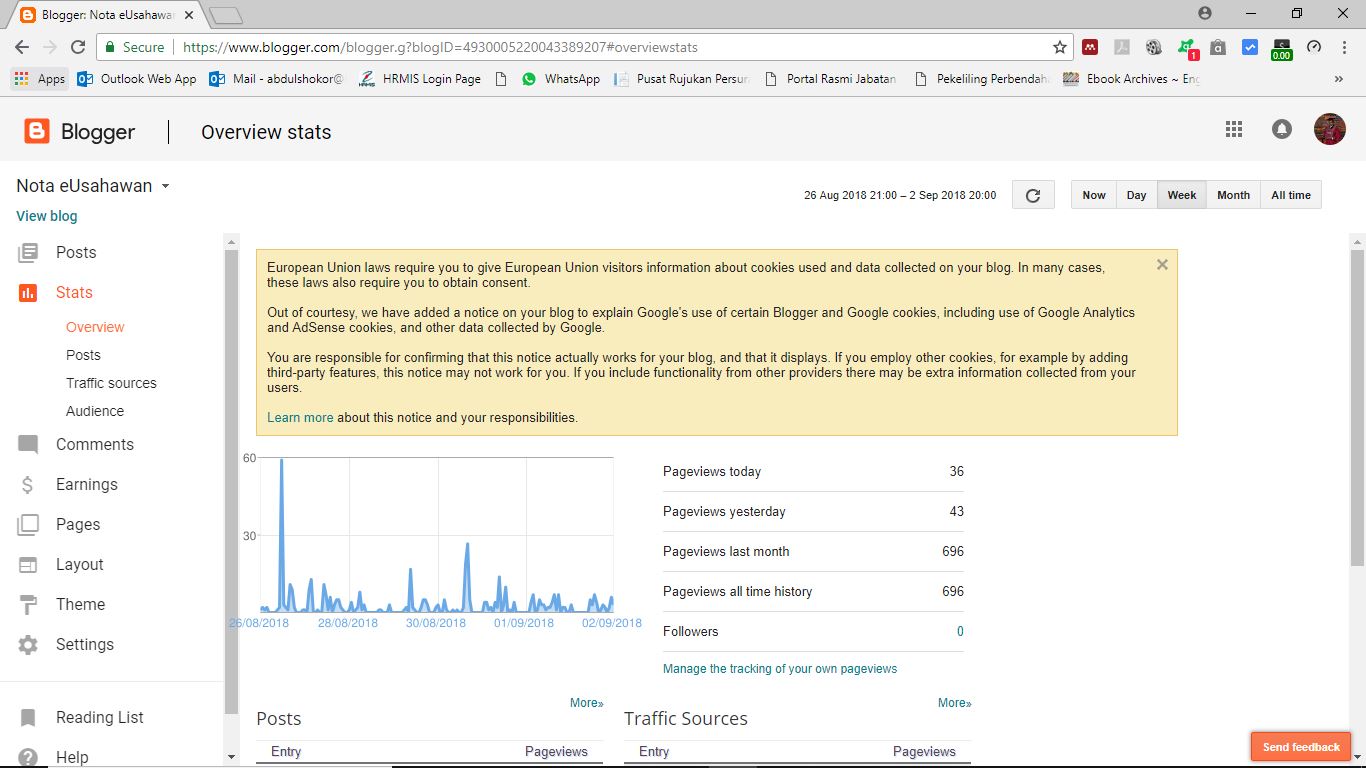The image size is (1366, 768).
Task: Click the Earnings dollar icon
Action: 28,485
